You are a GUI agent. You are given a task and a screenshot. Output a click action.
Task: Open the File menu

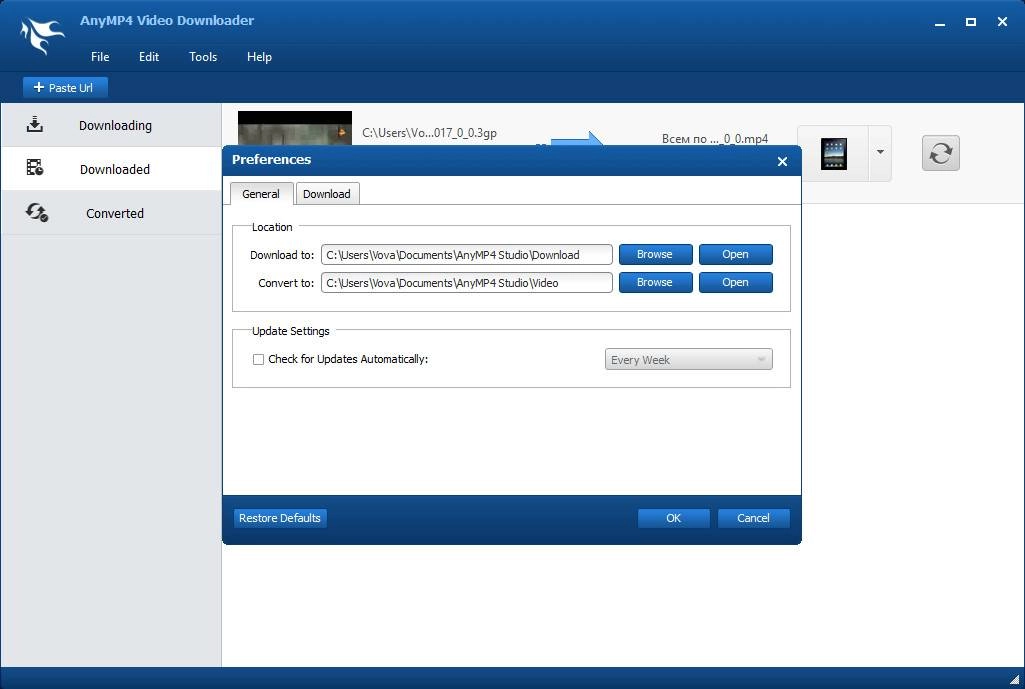[x=100, y=57]
